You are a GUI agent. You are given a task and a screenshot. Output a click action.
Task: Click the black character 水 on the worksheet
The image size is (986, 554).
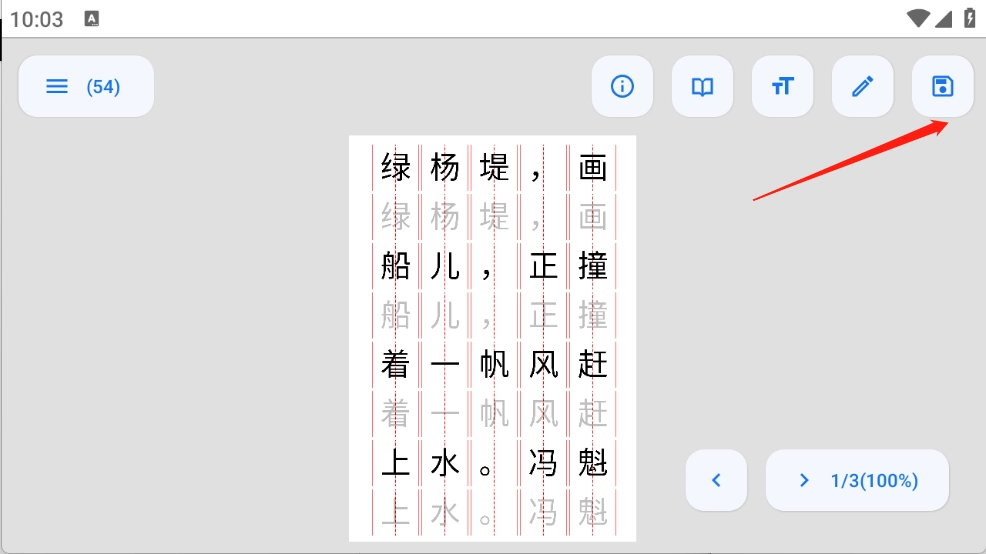click(x=445, y=463)
